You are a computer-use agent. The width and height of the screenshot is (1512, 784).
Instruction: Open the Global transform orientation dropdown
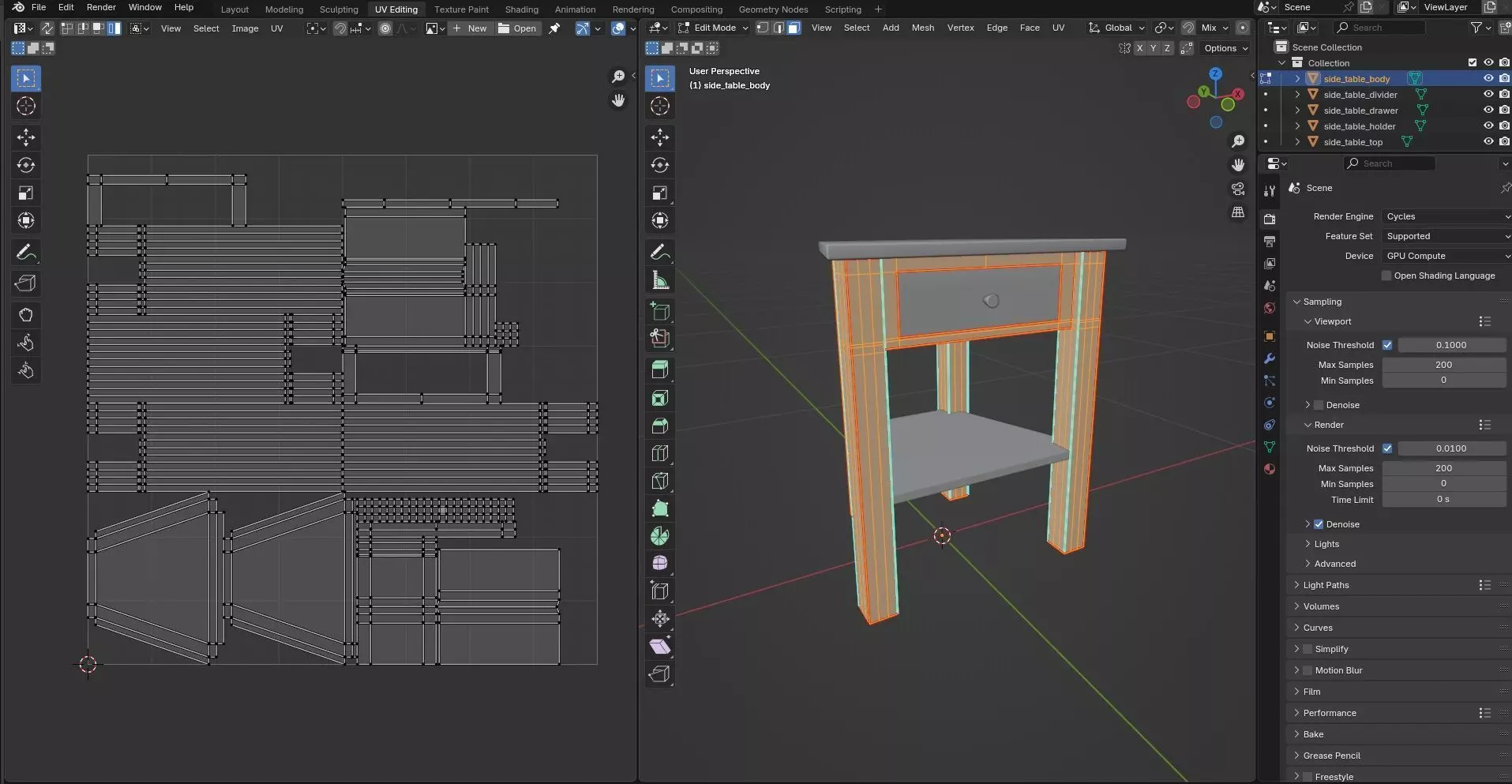coord(1117,28)
